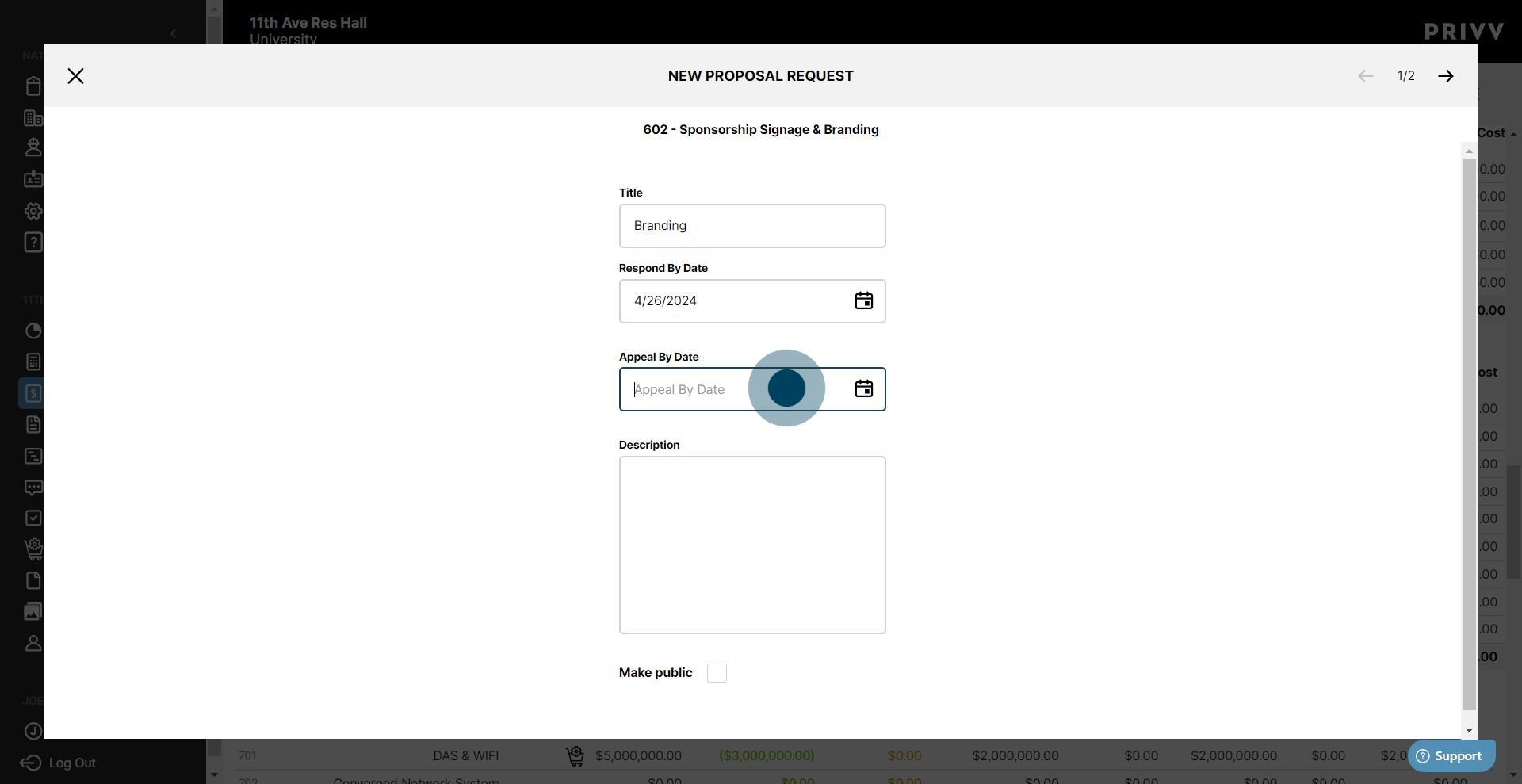Open the pie chart dashboard icon

33,331
